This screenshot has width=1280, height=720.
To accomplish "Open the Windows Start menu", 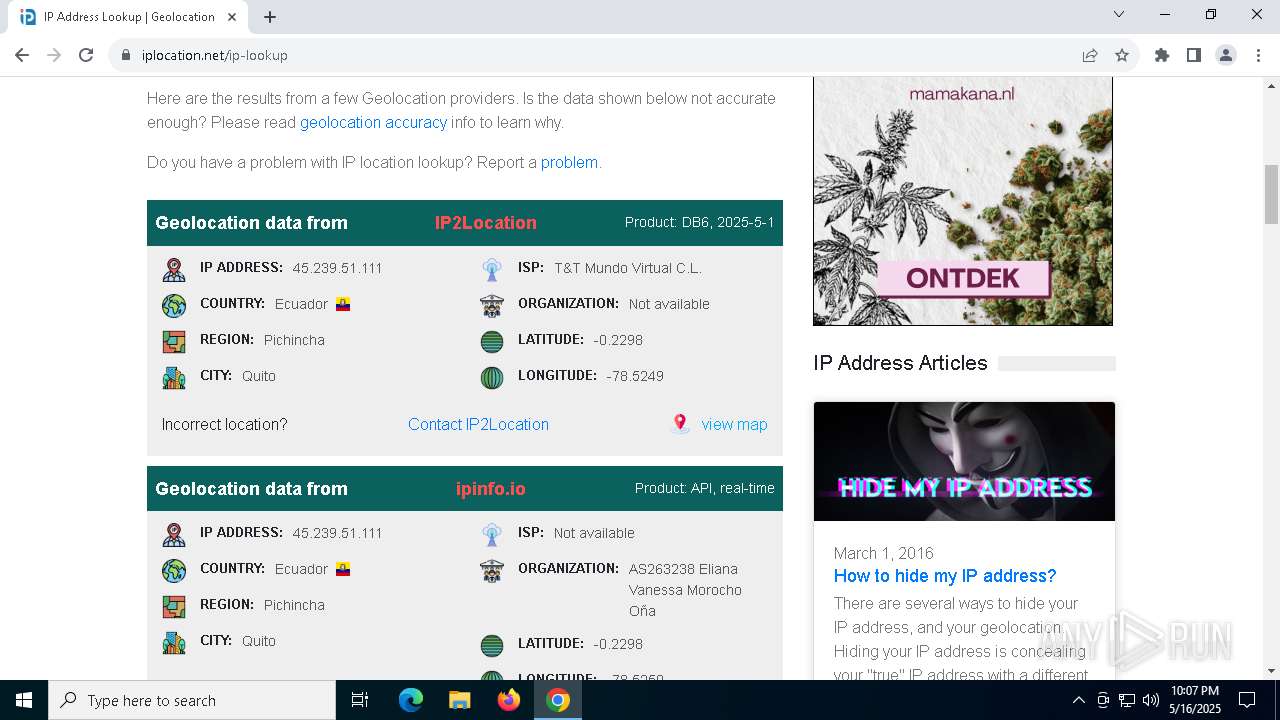I will [x=24, y=700].
